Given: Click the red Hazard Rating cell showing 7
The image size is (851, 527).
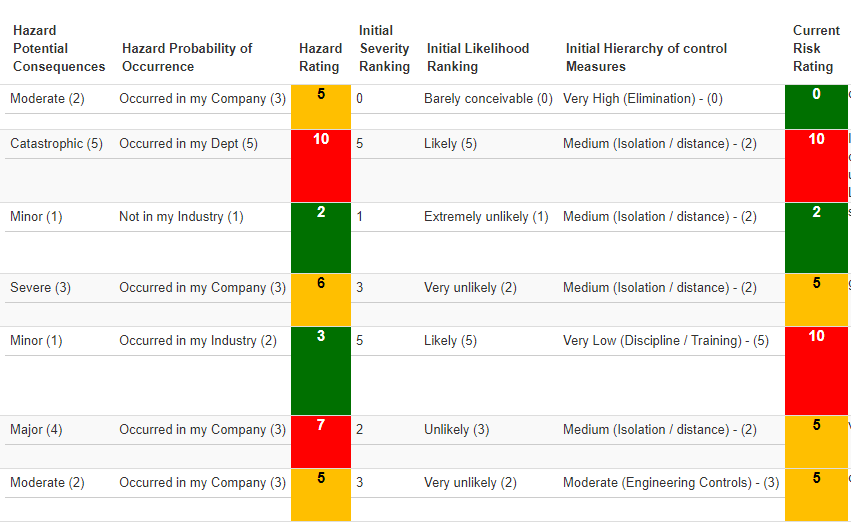Looking at the screenshot, I should pyautogui.click(x=321, y=441).
